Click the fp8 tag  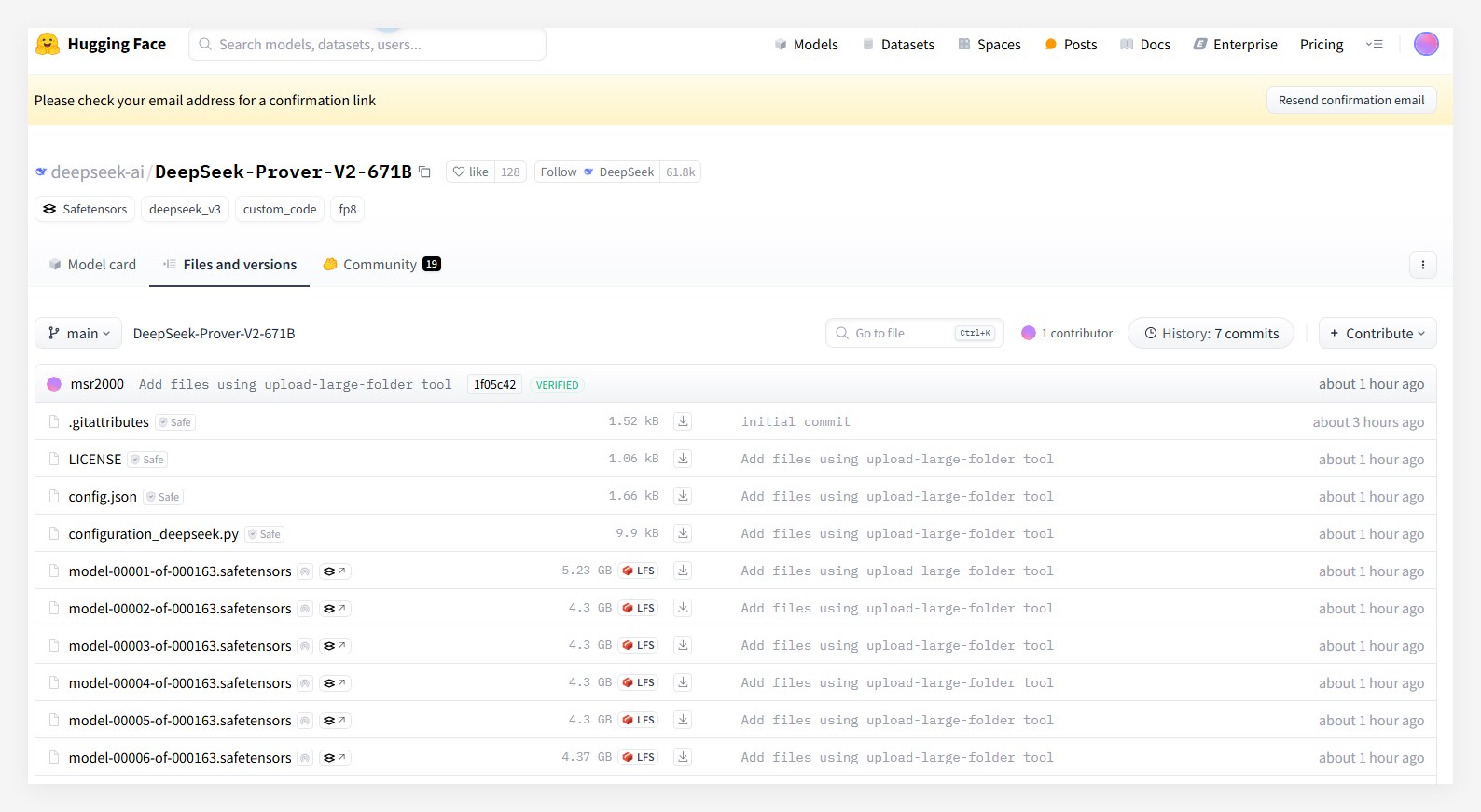(347, 209)
